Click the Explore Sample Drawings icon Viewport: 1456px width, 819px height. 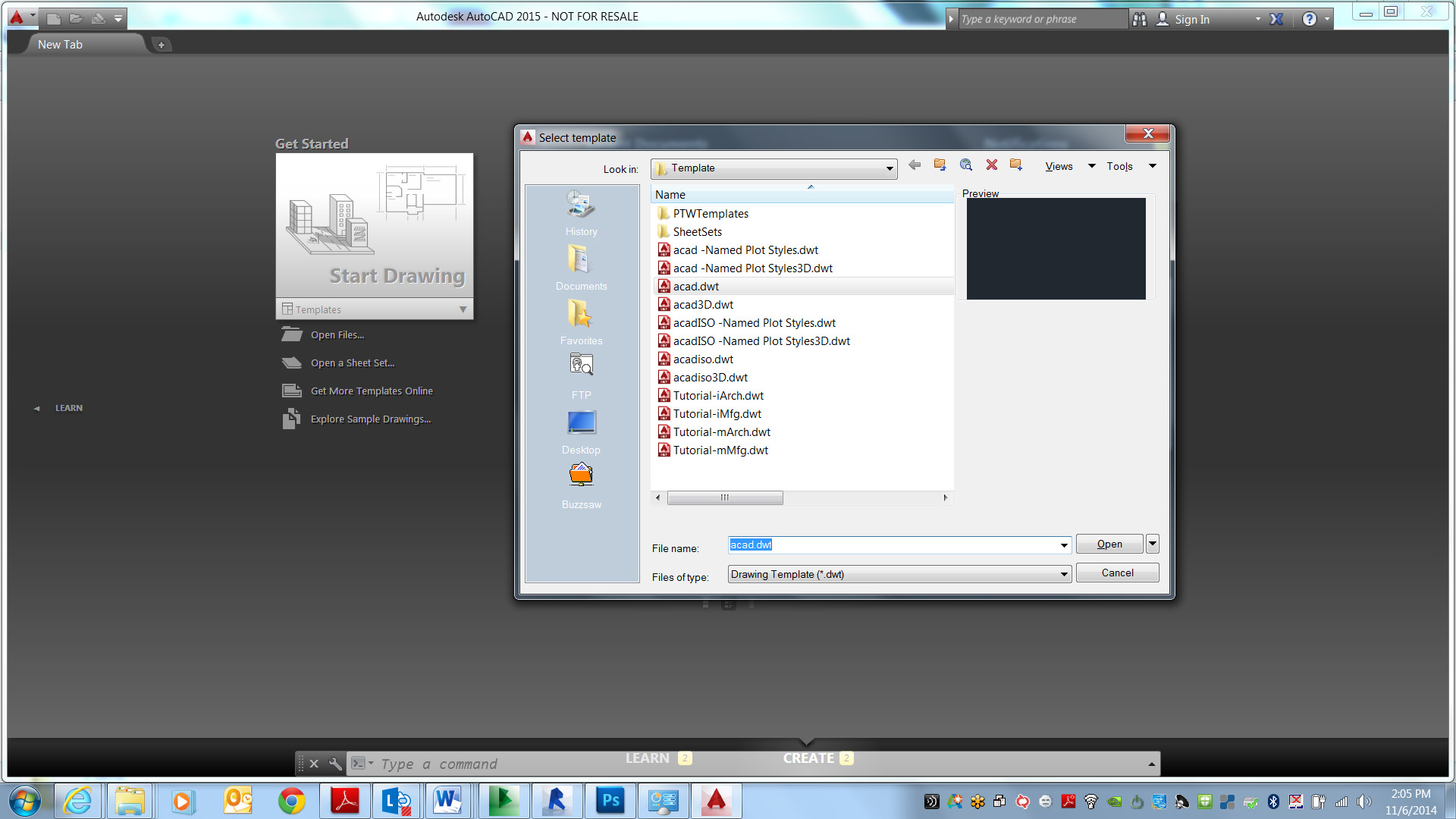point(292,419)
